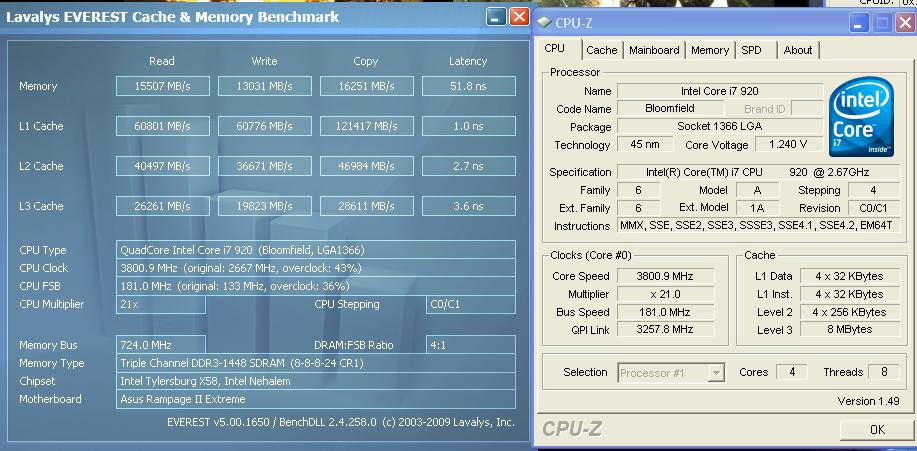Image resolution: width=917 pixels, height=451 pixels.
Task: Click the QPI Link value 3257.8 MHz
Action: click(x=666, y=330)
